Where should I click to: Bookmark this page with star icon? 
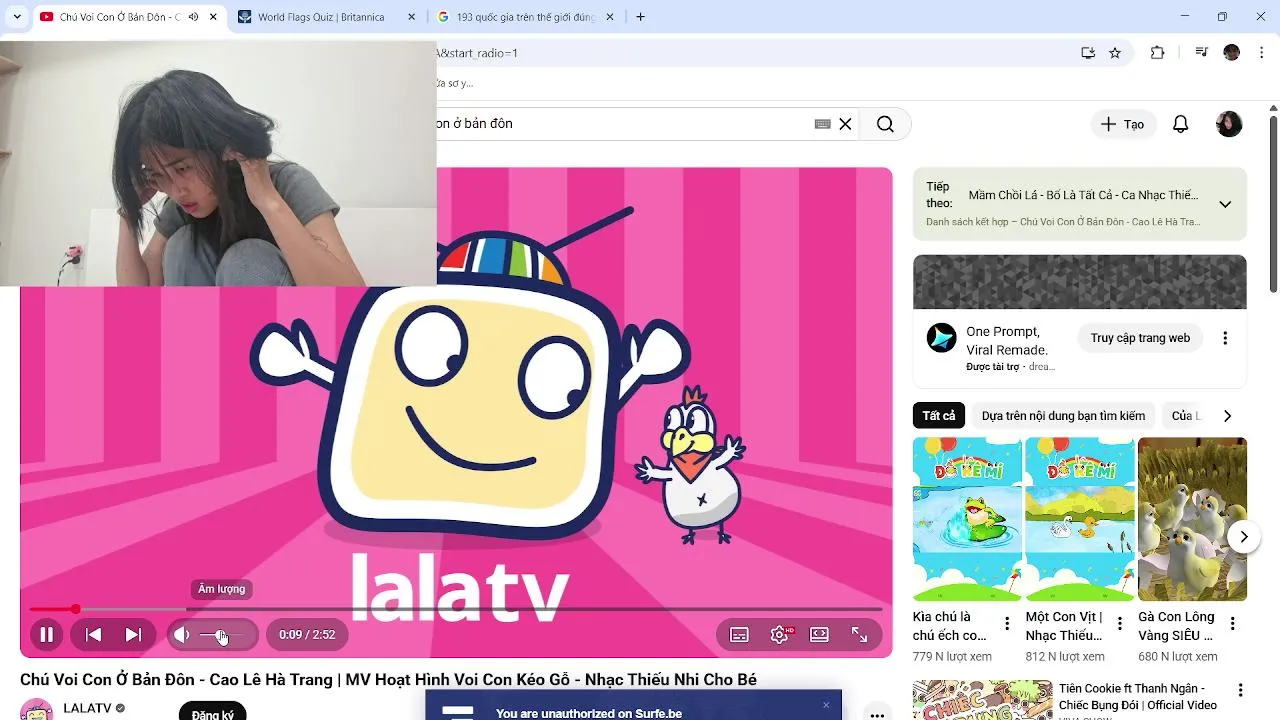coord(1115,53)
